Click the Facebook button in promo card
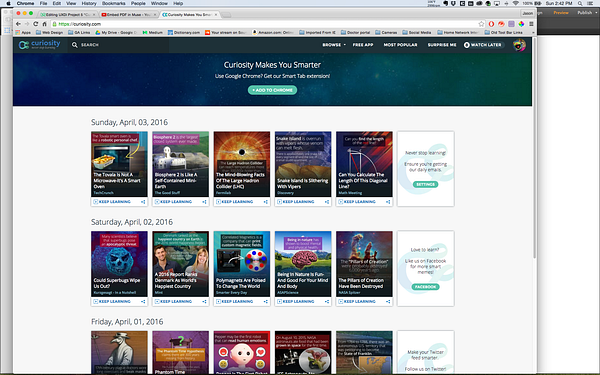Image resolution: width=600 pixels, height=375 pixels. pyautogui.click(x=426, y=287)
